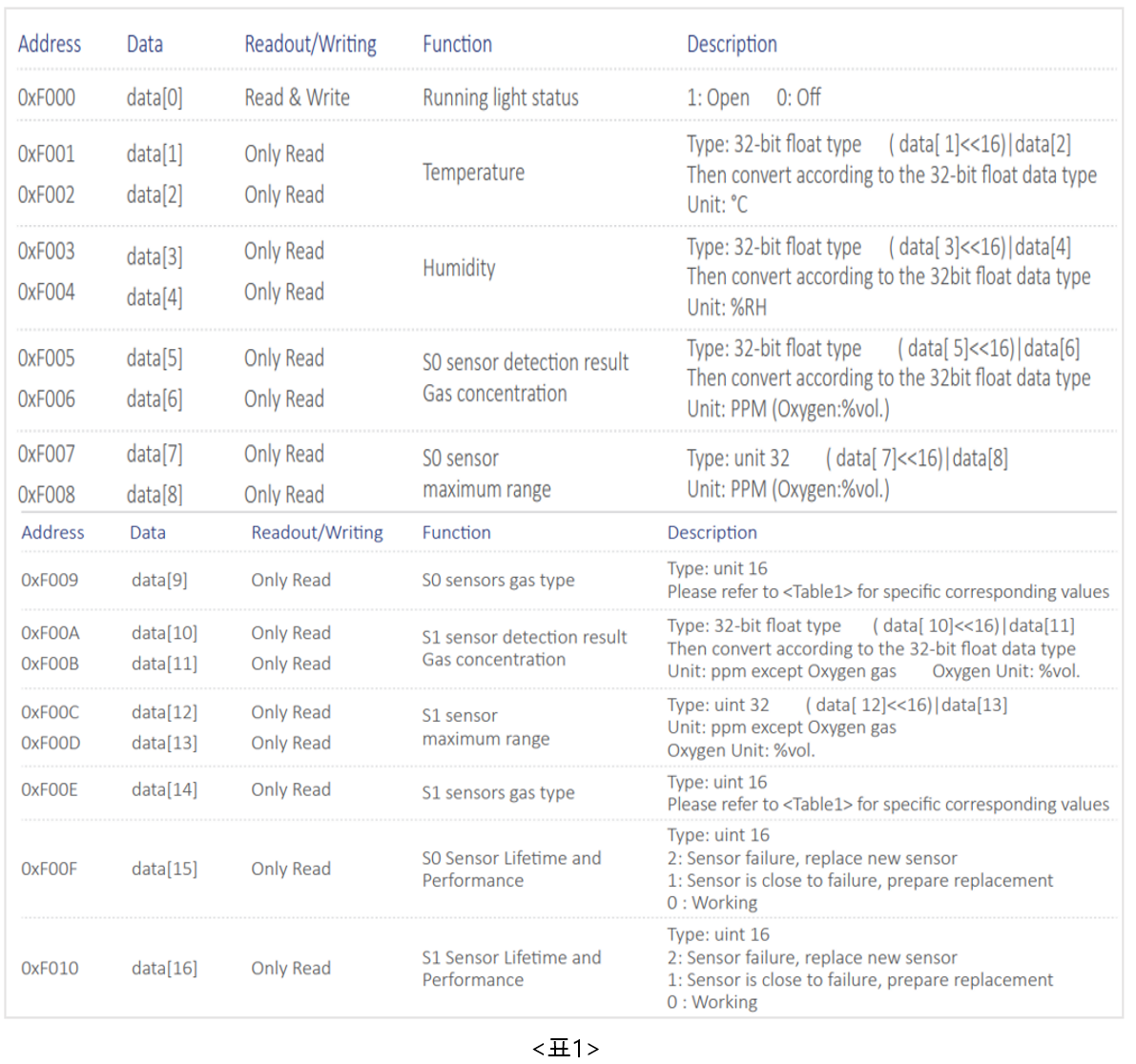Select the Temperature function cell
This screenshot has height=1064, width=1136.
click(473, 173)
